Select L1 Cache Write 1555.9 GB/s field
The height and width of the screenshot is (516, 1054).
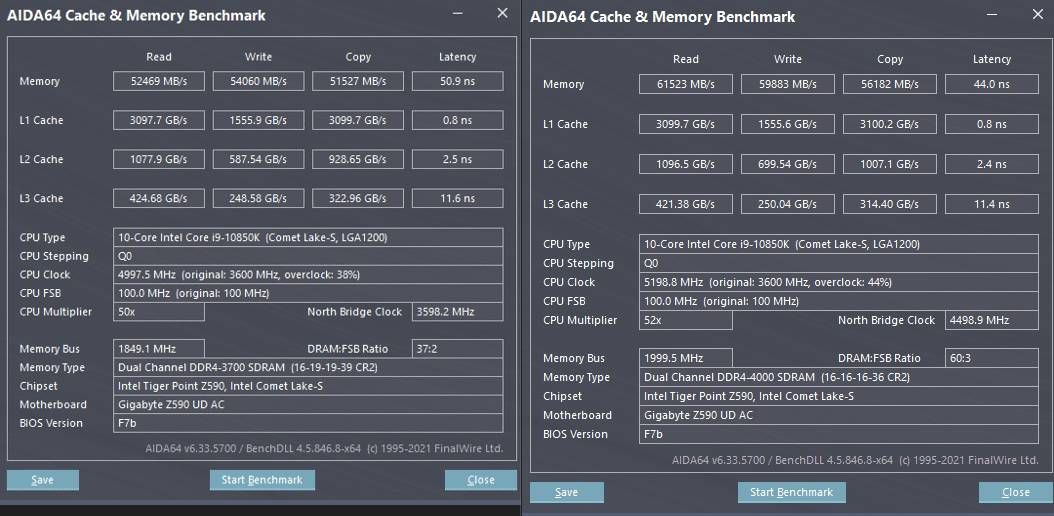point(258,120)
